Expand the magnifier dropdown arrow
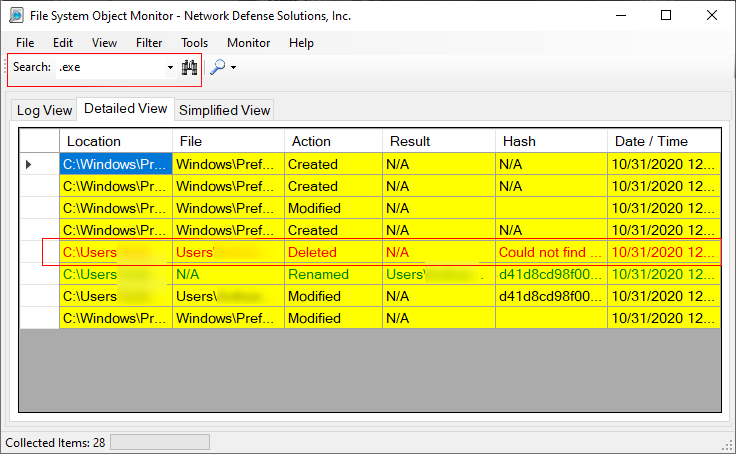Viewport: 736px width, 454px height. click(x=233, y=68)
